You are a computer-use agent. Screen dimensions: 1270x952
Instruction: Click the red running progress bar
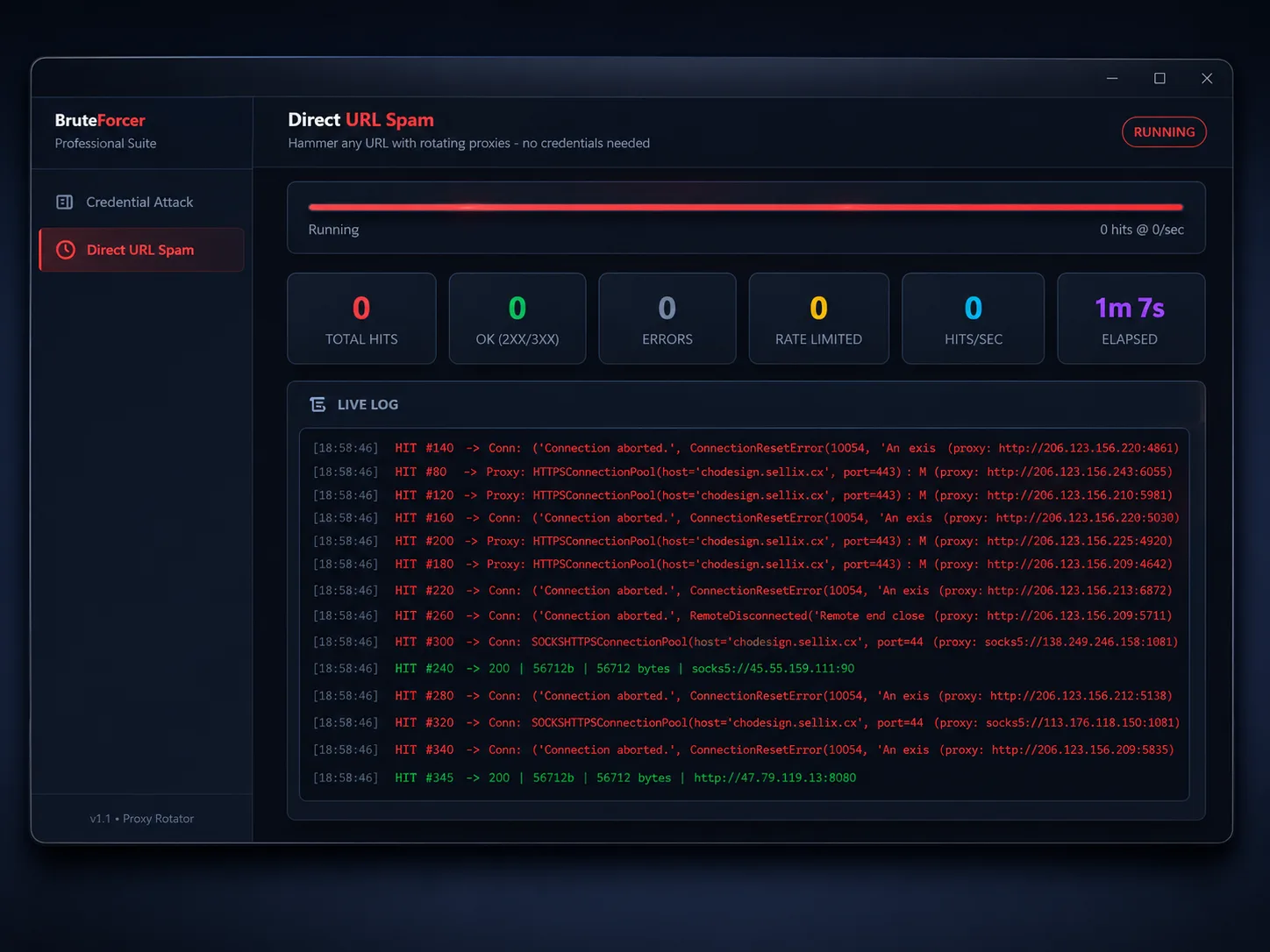coord(746,207)
